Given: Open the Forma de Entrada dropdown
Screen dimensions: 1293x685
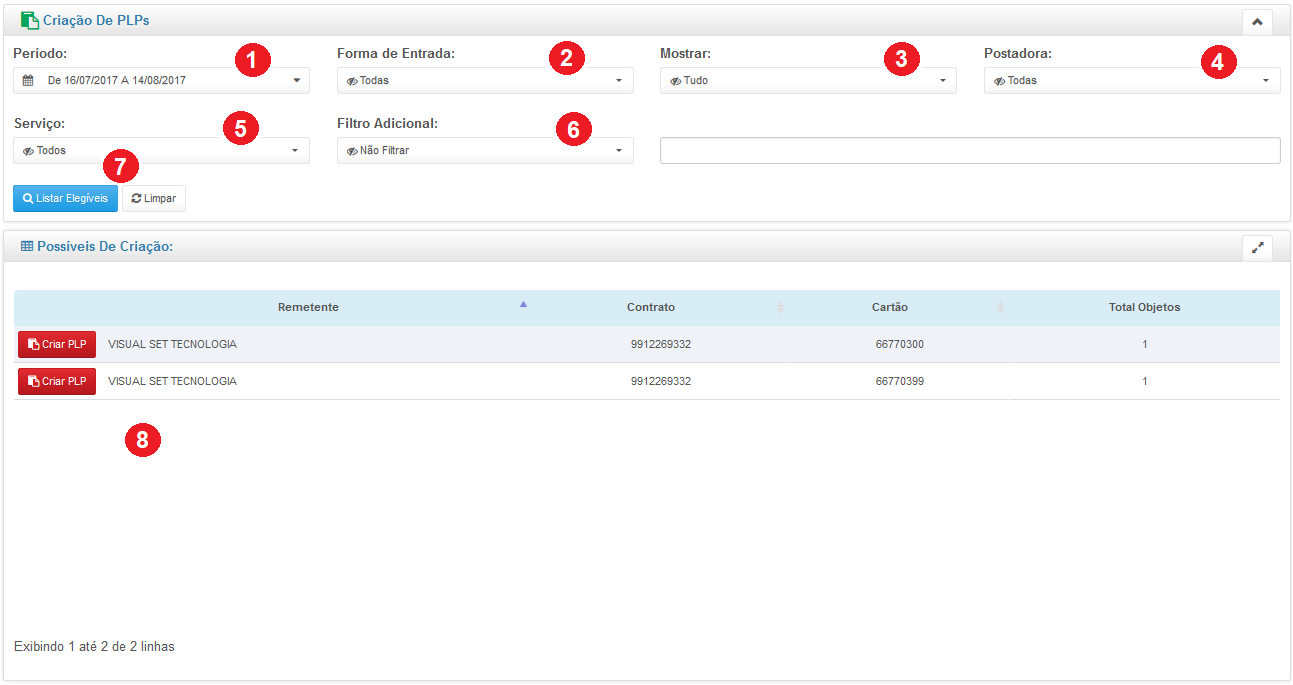Looking at the screenshot, I should (485, 81).
